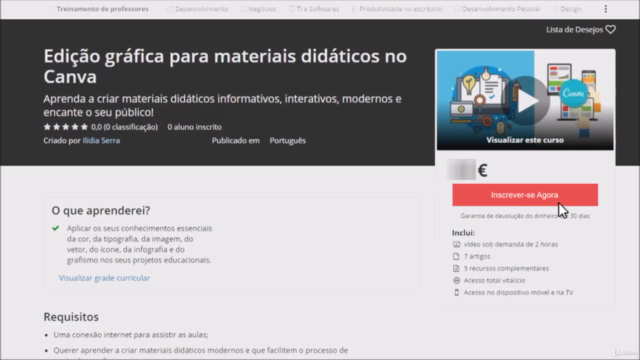Click the course title Edição gráfica heading

[x=225, y=66]
